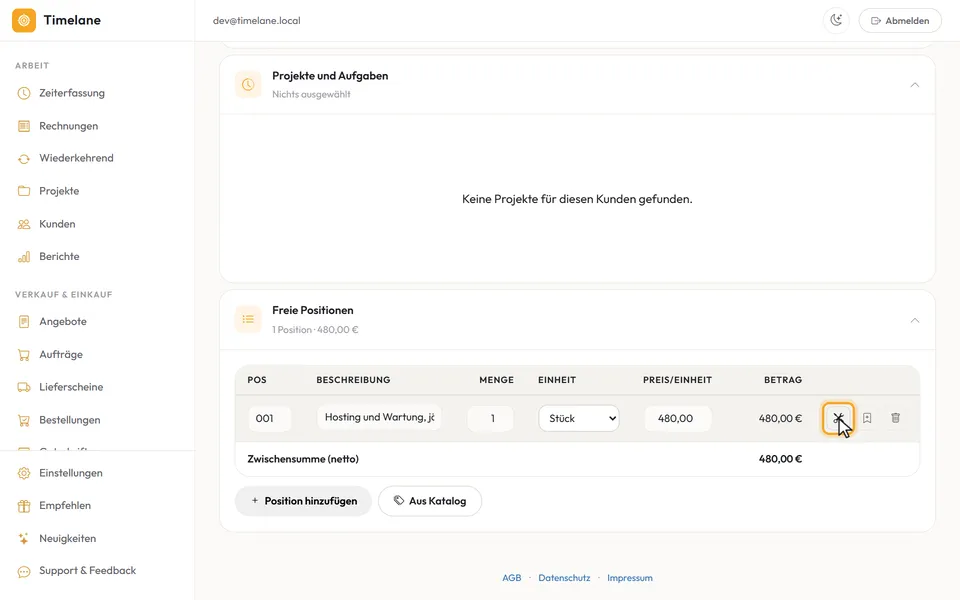The width and height of the screenshot is (960, 600).
Task: Save position to catalog bookmark icon
Action: click(867, 418)
